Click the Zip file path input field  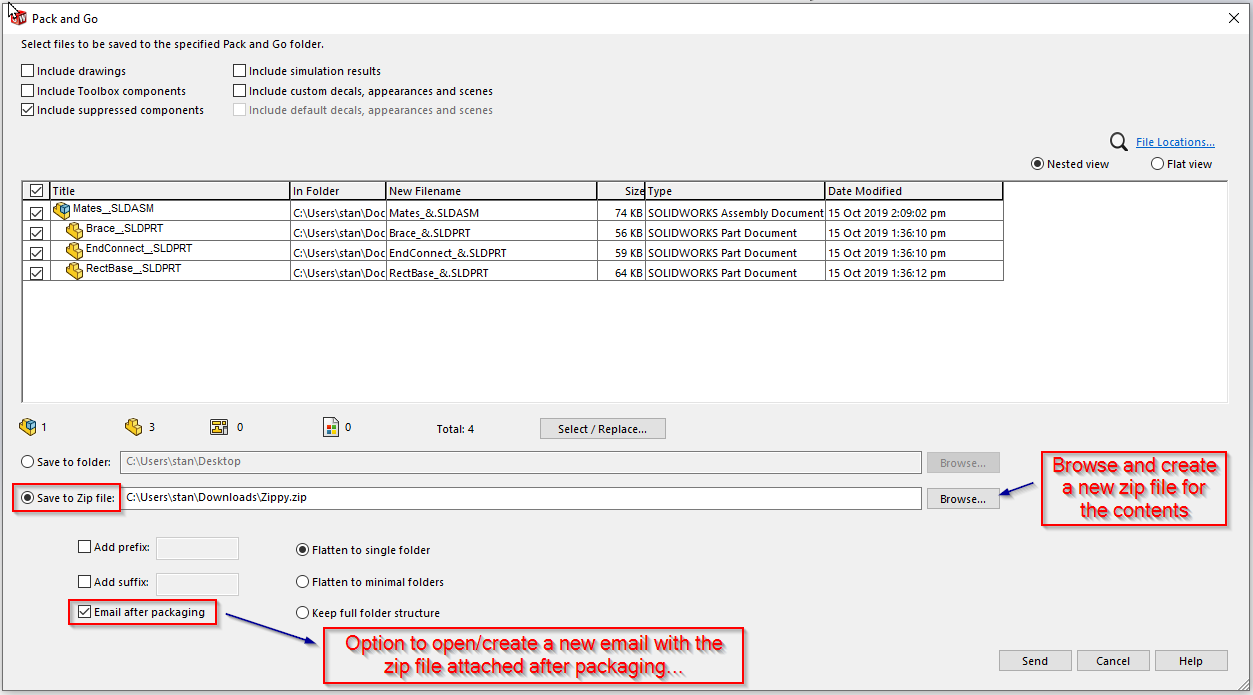521,498
